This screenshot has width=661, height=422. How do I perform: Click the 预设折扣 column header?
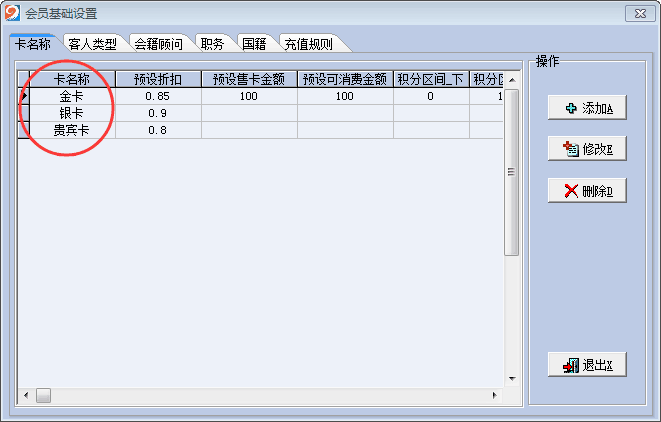157,80
